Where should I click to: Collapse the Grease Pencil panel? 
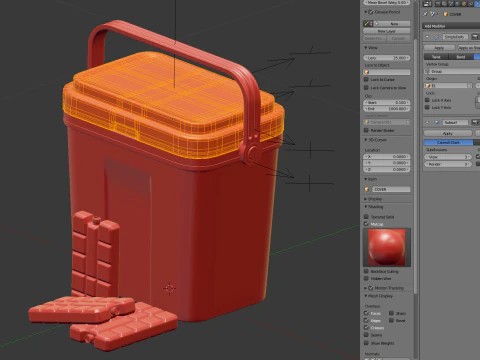coord(366,12)
